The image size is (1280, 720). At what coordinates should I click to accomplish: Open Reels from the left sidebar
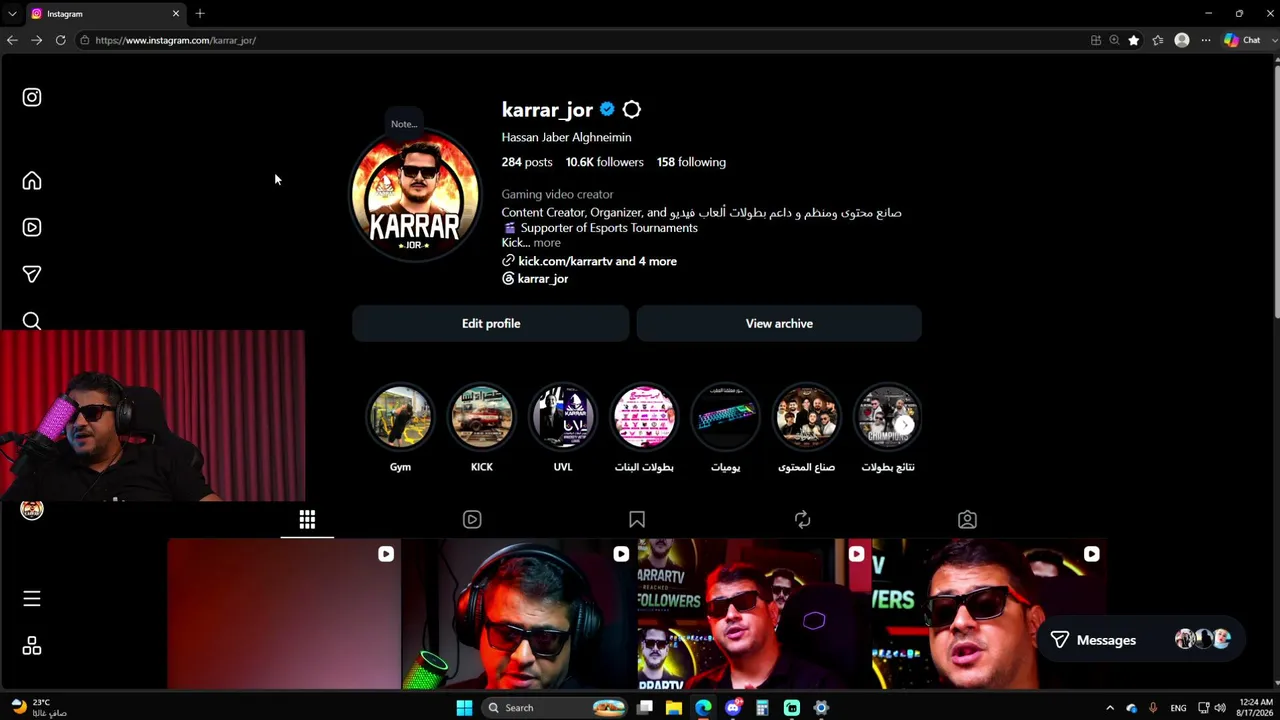(32, 227)
